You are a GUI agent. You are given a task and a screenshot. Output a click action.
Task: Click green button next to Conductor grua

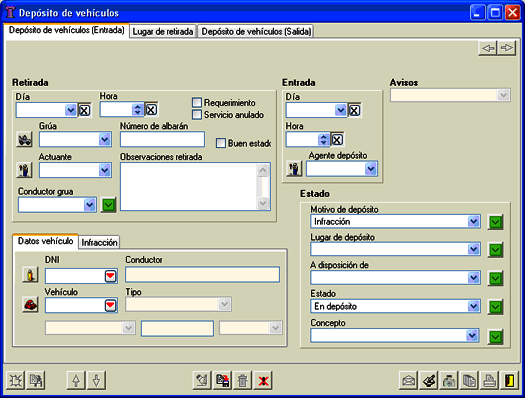(x=108, y=205)
